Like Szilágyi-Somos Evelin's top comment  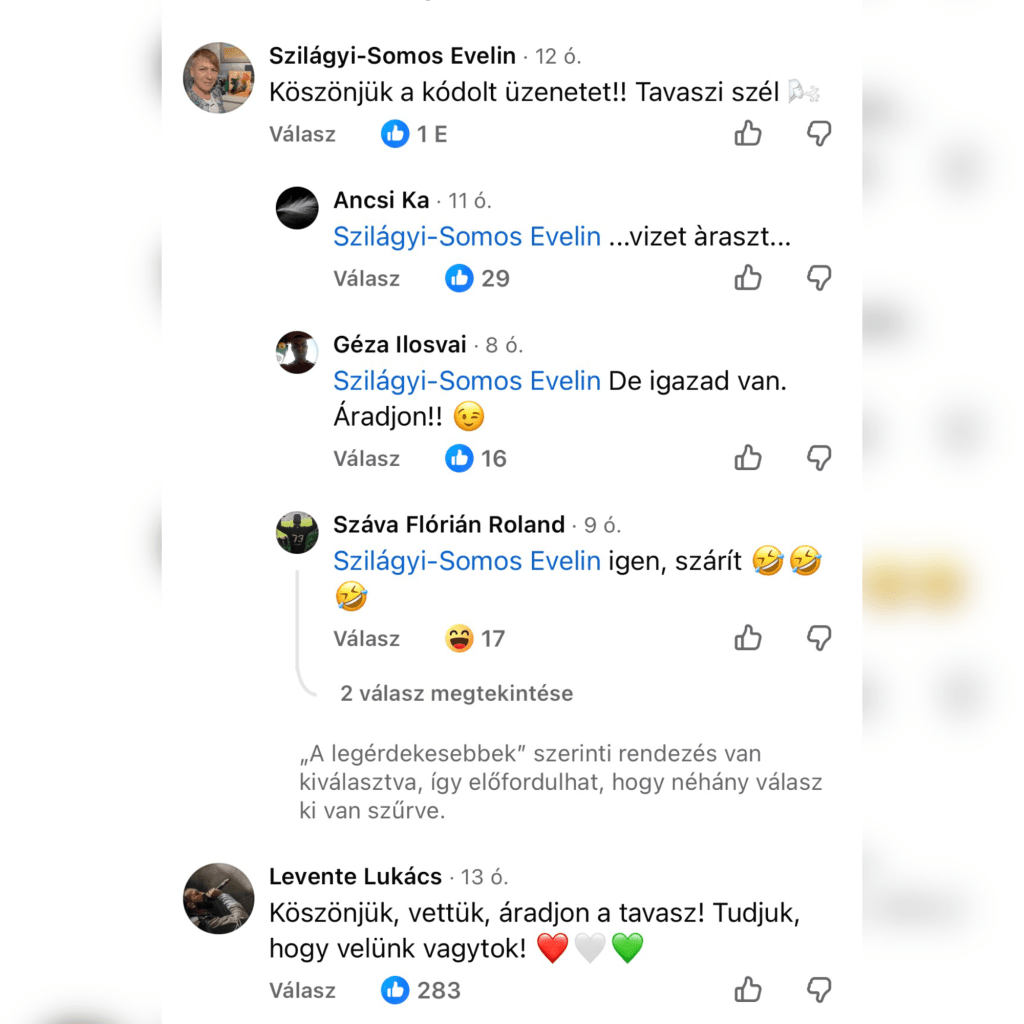tap(748, 133)
